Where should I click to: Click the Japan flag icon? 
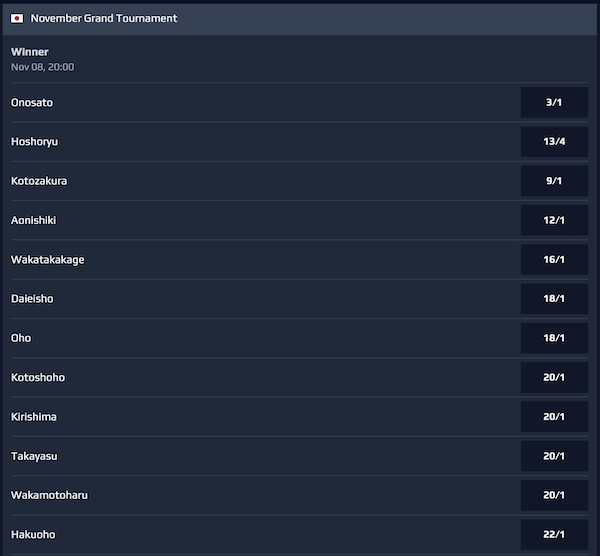tap(17, 18)
